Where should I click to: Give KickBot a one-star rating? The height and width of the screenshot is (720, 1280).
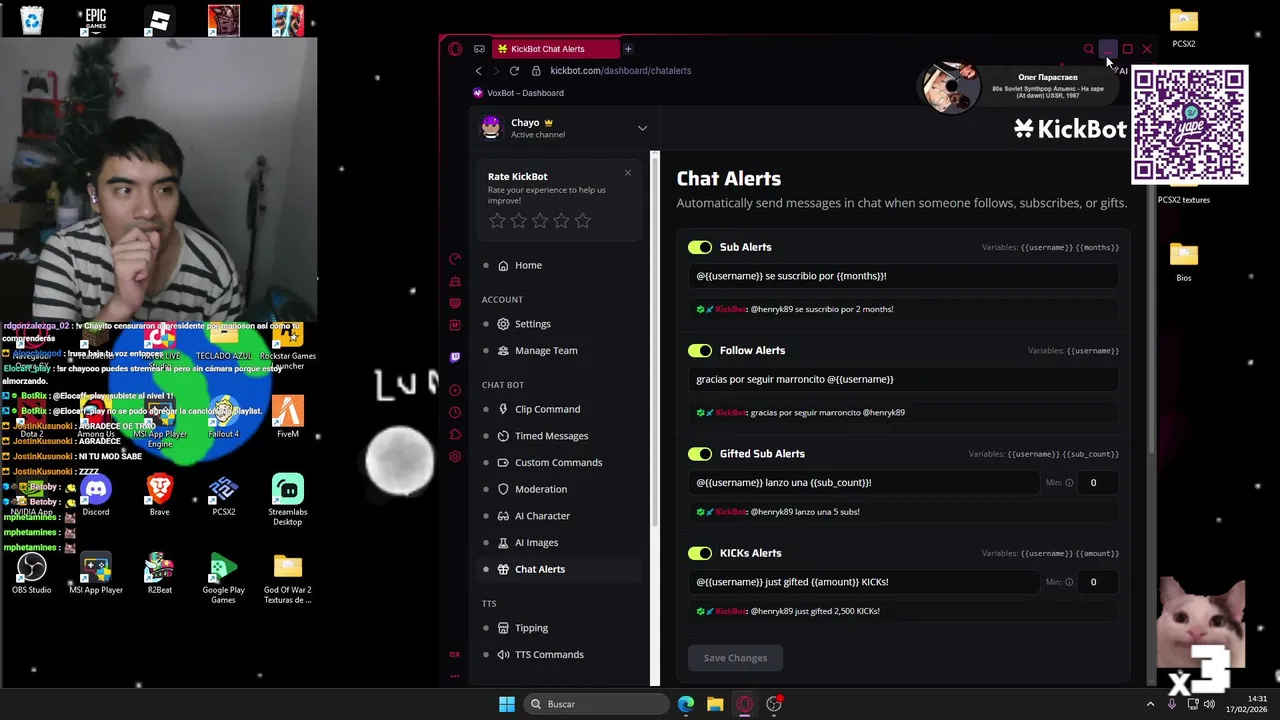(x=497, y=220)
